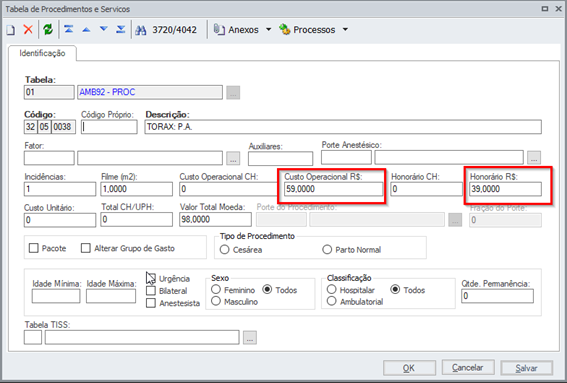Click the Filme (m2) field
Screen dimensions: 567x383
tap(137, 189)
